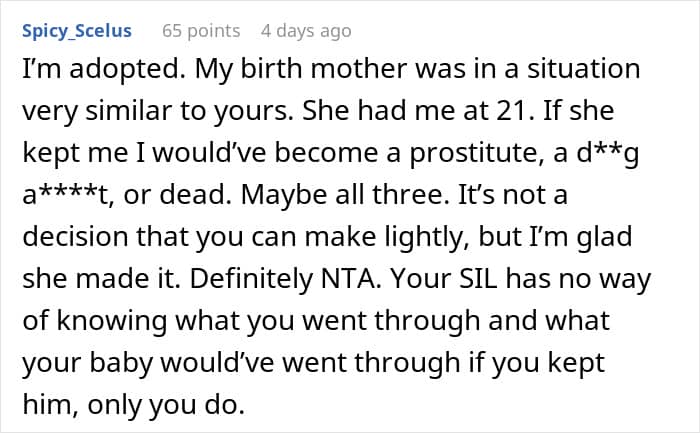
Task: Click the phrase 'Maybe all three'
Action: [344, 196]
